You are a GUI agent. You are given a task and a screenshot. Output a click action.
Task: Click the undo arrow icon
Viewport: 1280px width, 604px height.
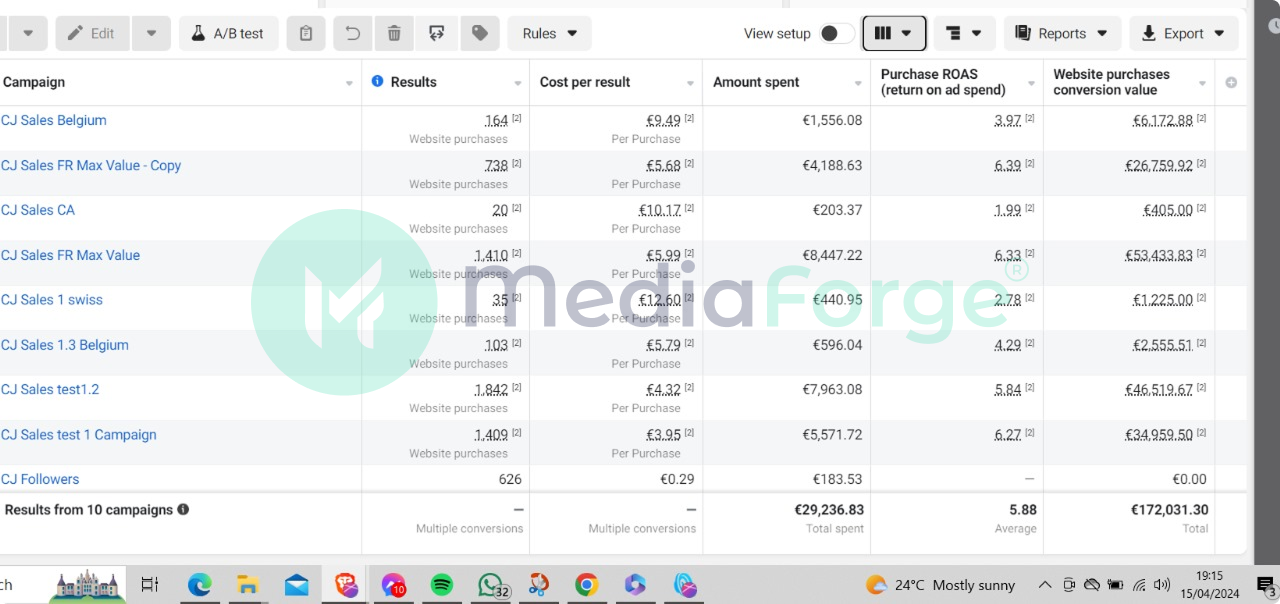pyautogui.click(x=352, y=33)
